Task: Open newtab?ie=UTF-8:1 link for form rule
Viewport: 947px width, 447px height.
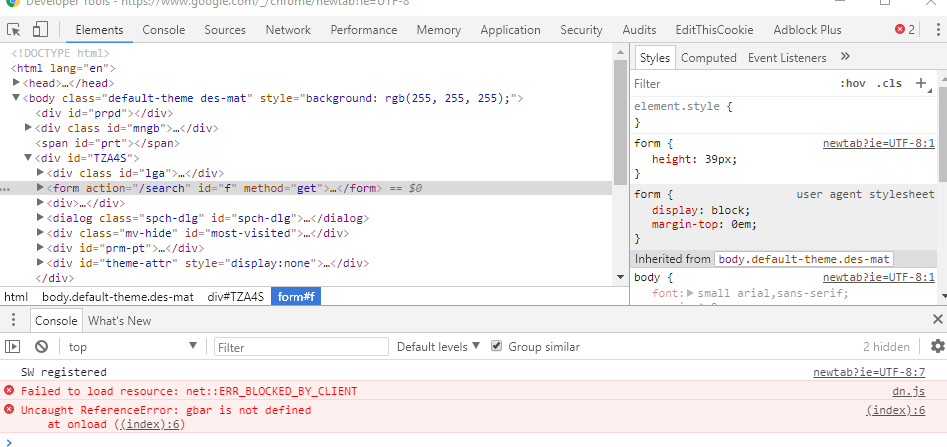Action: pos(879,144)
